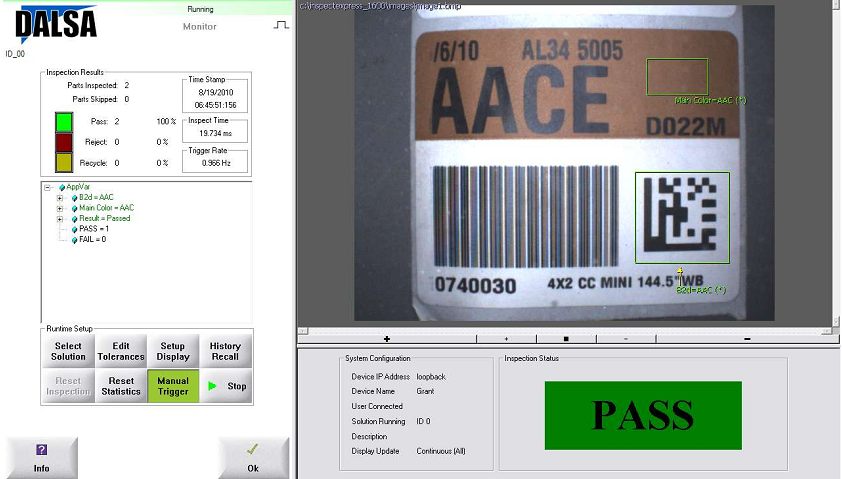Click the Main Color ROI rectangle in image

677,77
